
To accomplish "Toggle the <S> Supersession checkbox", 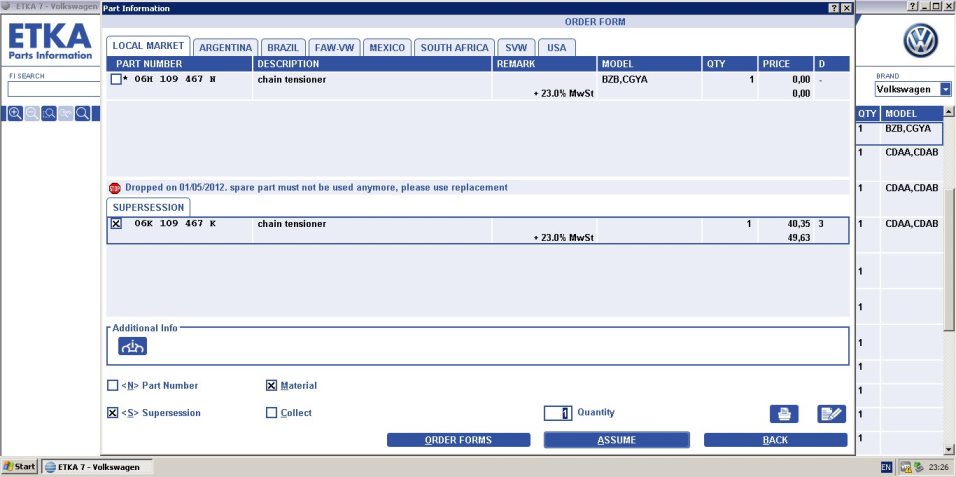I will [112, 413].
